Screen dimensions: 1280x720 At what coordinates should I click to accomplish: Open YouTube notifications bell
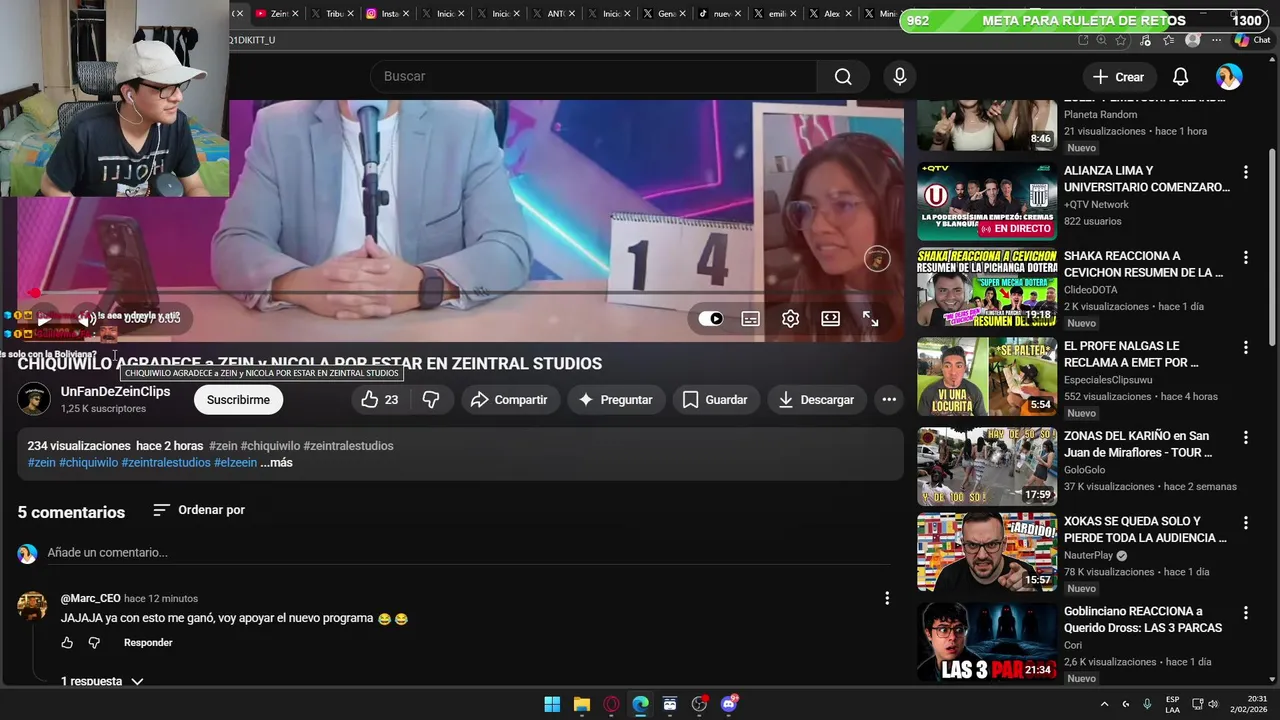[x=1180, y=77]
